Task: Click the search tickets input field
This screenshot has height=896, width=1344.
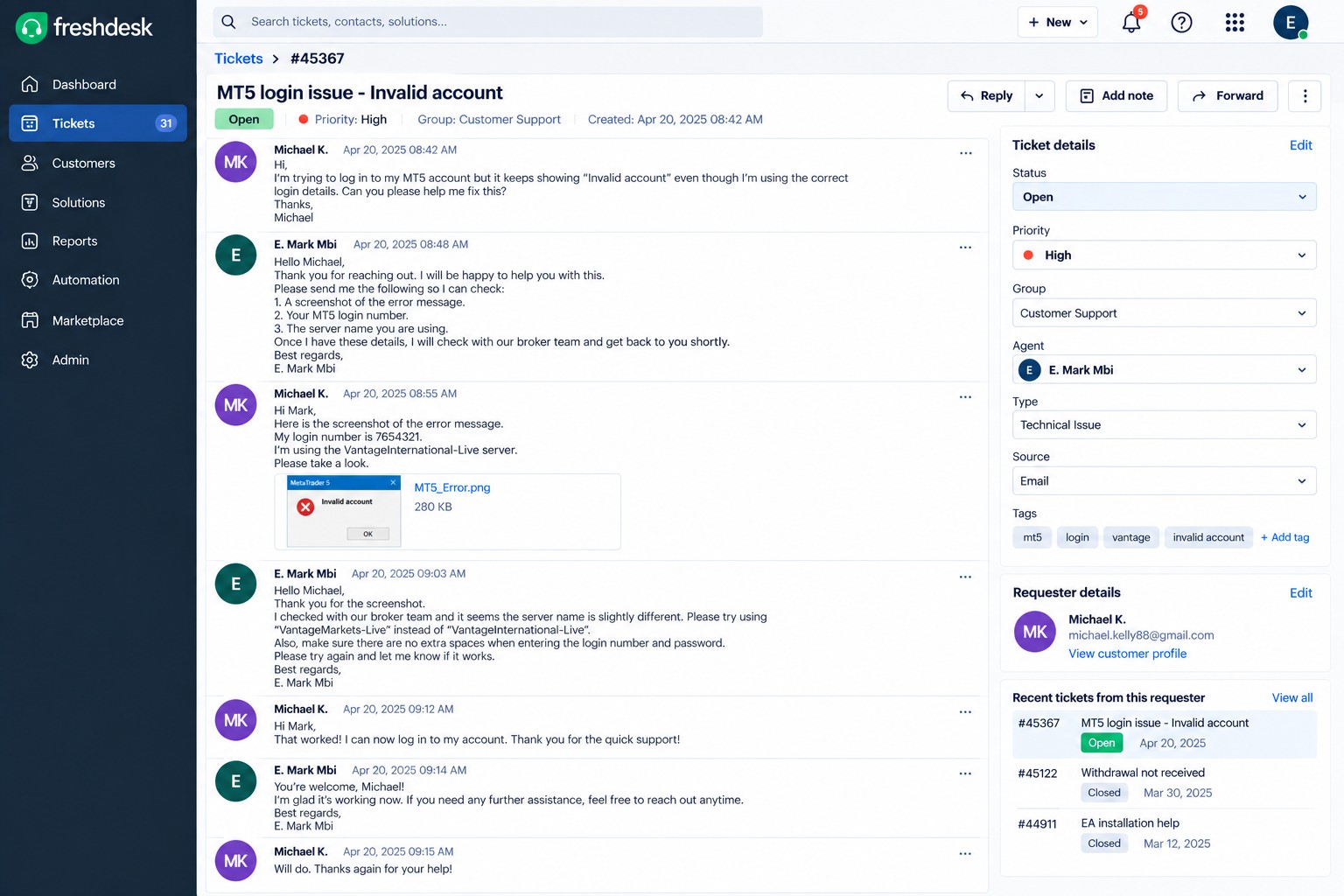Action: coord(488,22)
